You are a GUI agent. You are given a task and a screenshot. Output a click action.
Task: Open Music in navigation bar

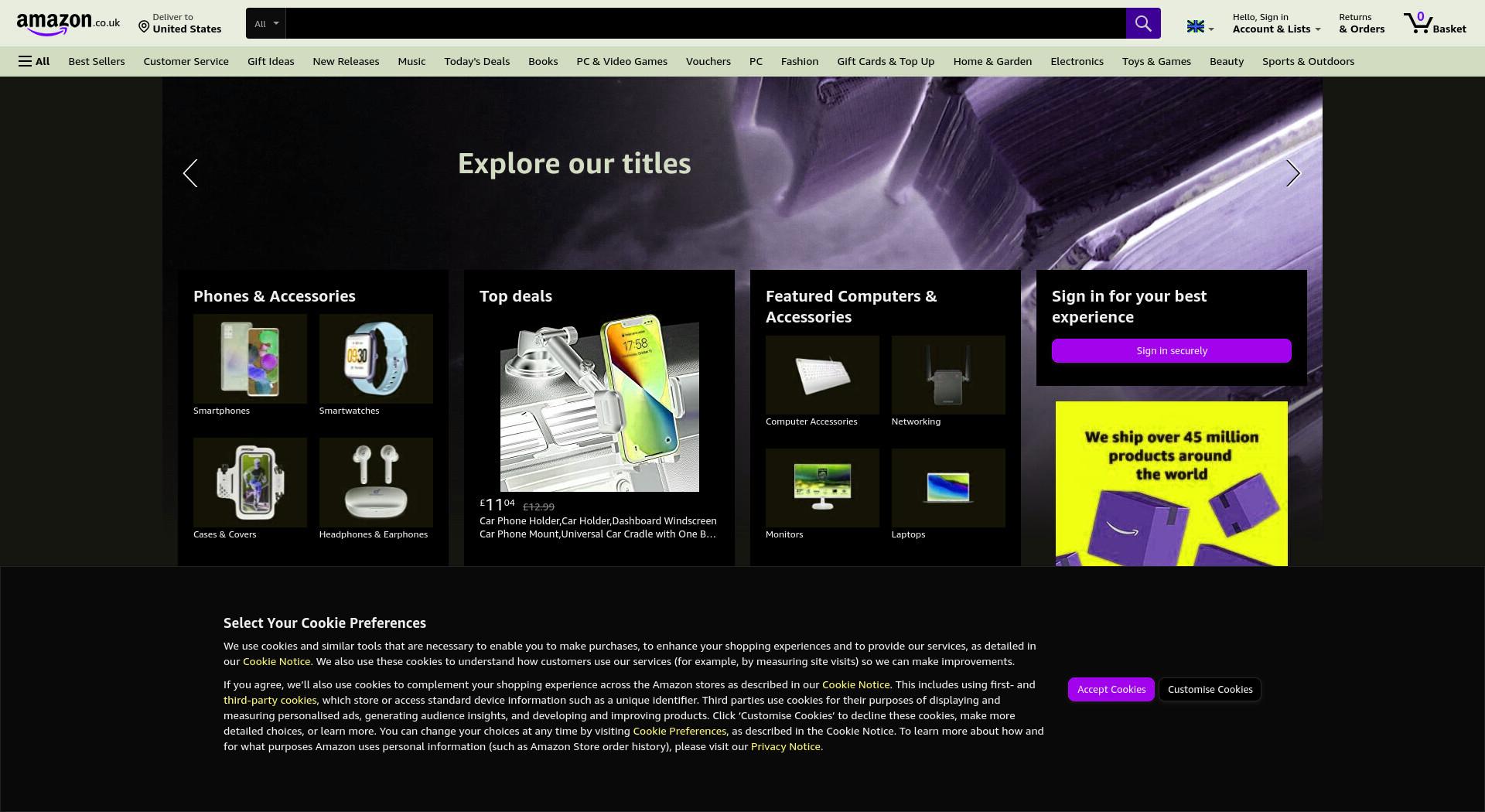point(411,61)
